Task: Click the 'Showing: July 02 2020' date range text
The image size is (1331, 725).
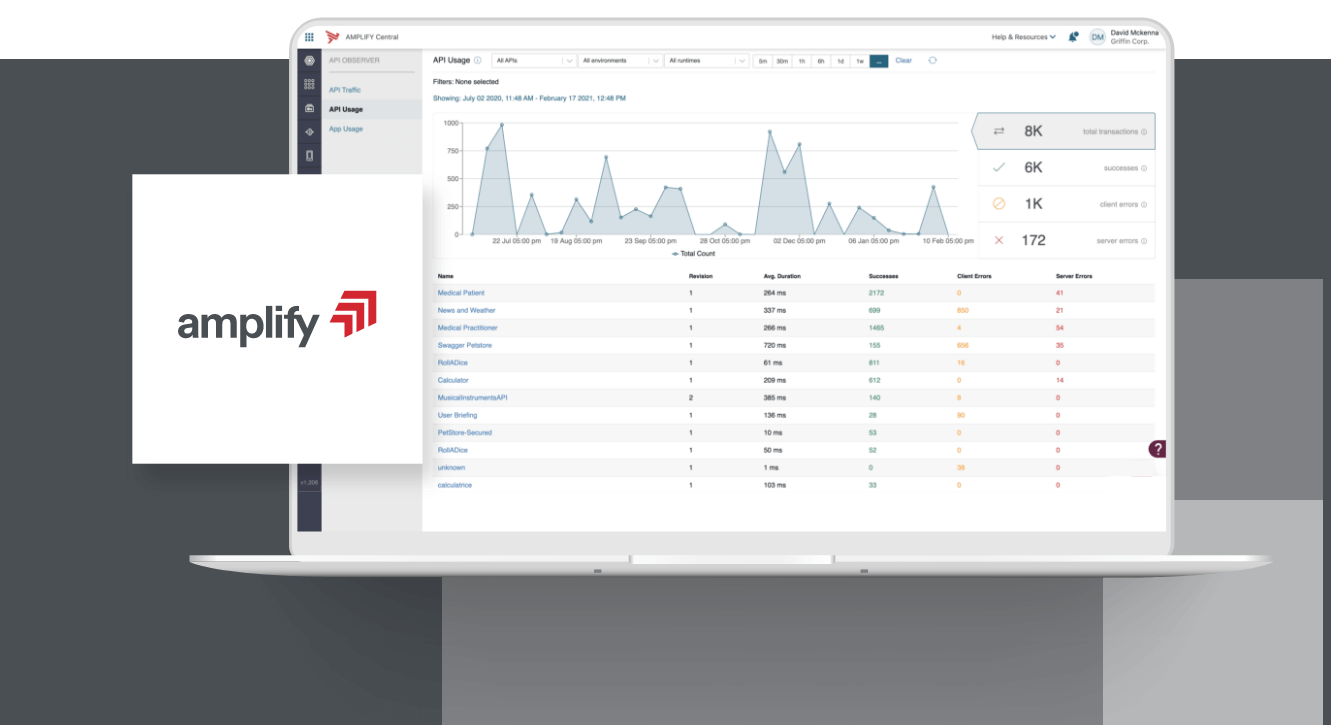Action: tap(529, 98)
